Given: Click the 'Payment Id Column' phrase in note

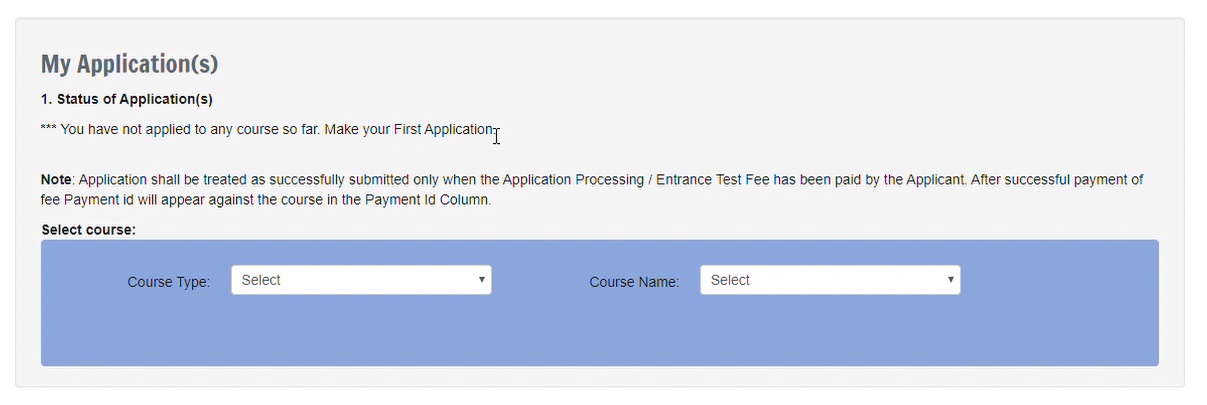Looking at the screenshot, I should 432,199.
